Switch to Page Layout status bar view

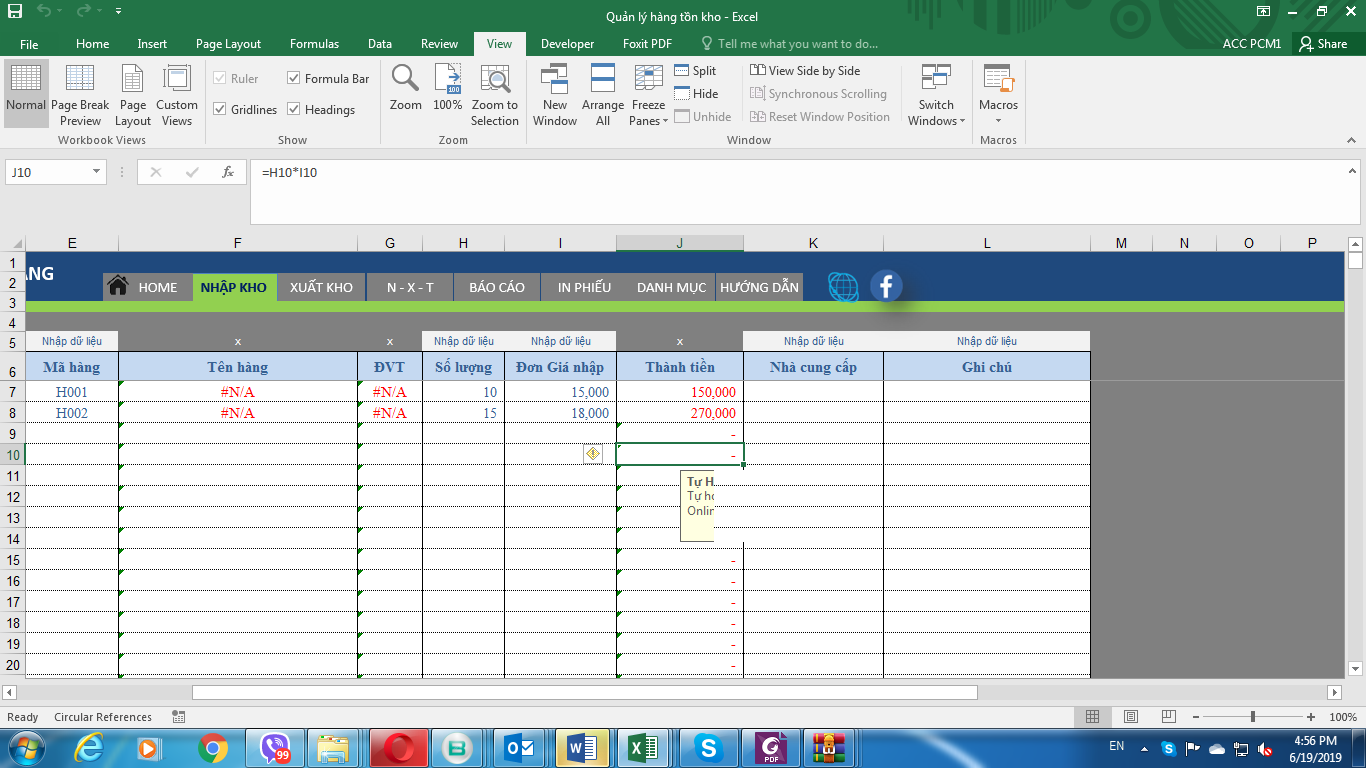[1130, 717]
